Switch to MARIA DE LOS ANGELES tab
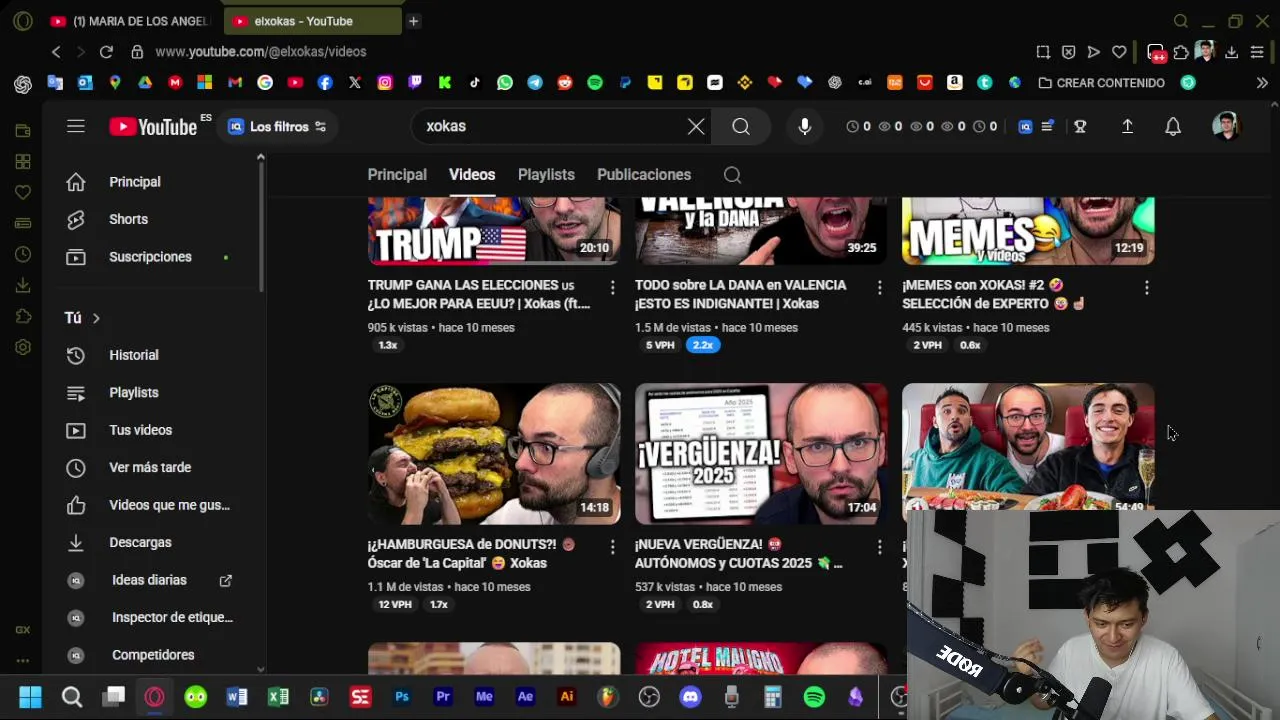 click(x=131, y=21)
